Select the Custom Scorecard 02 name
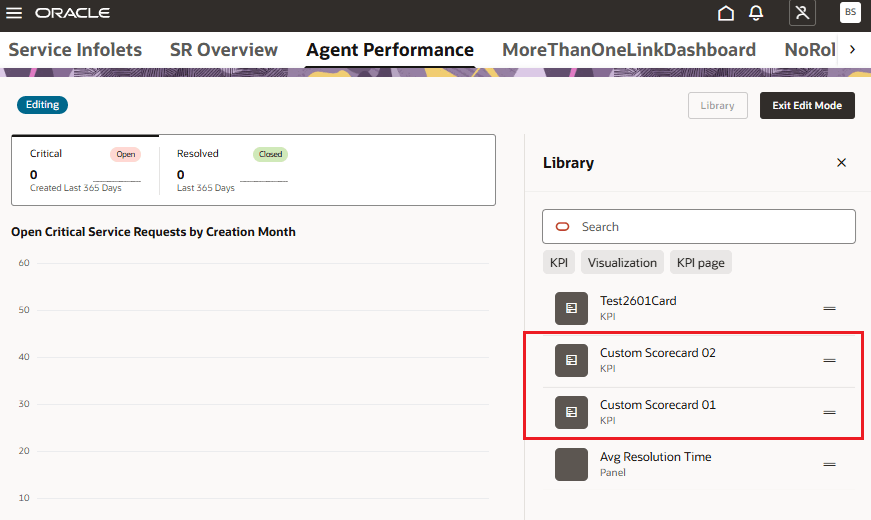Viewport: 871px width, 520px height. click(658, 353)
